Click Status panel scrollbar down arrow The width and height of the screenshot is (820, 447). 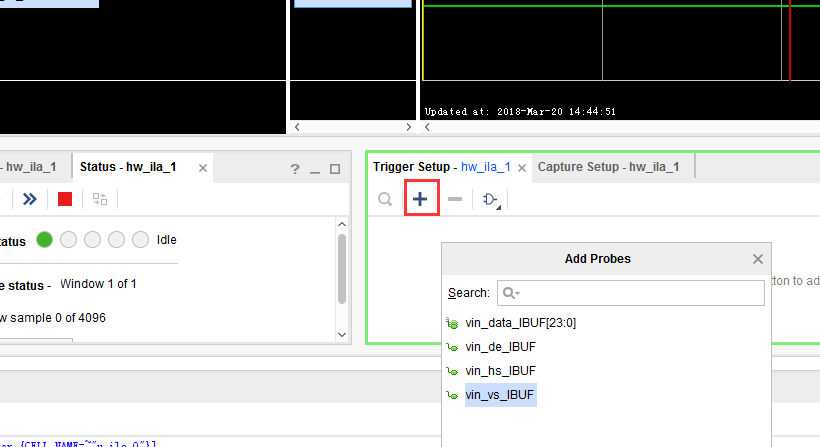pos(342,335)
